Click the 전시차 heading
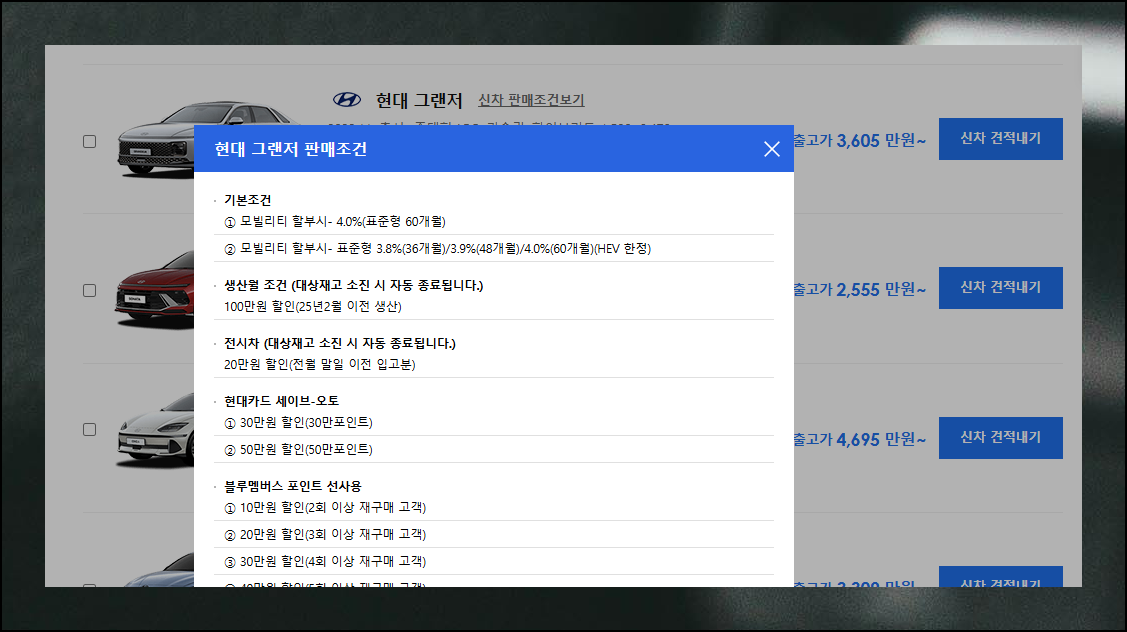The width and height of the screenshot is (1127, 632). pos(339,344)
